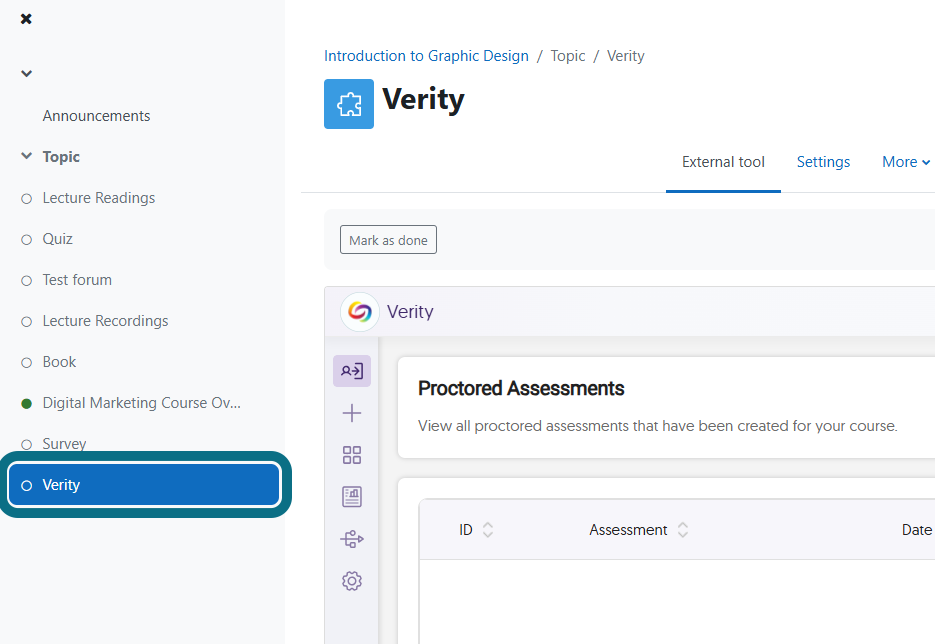
Task: Click Topic in the breadcrumb
Action: coord(568,56)
